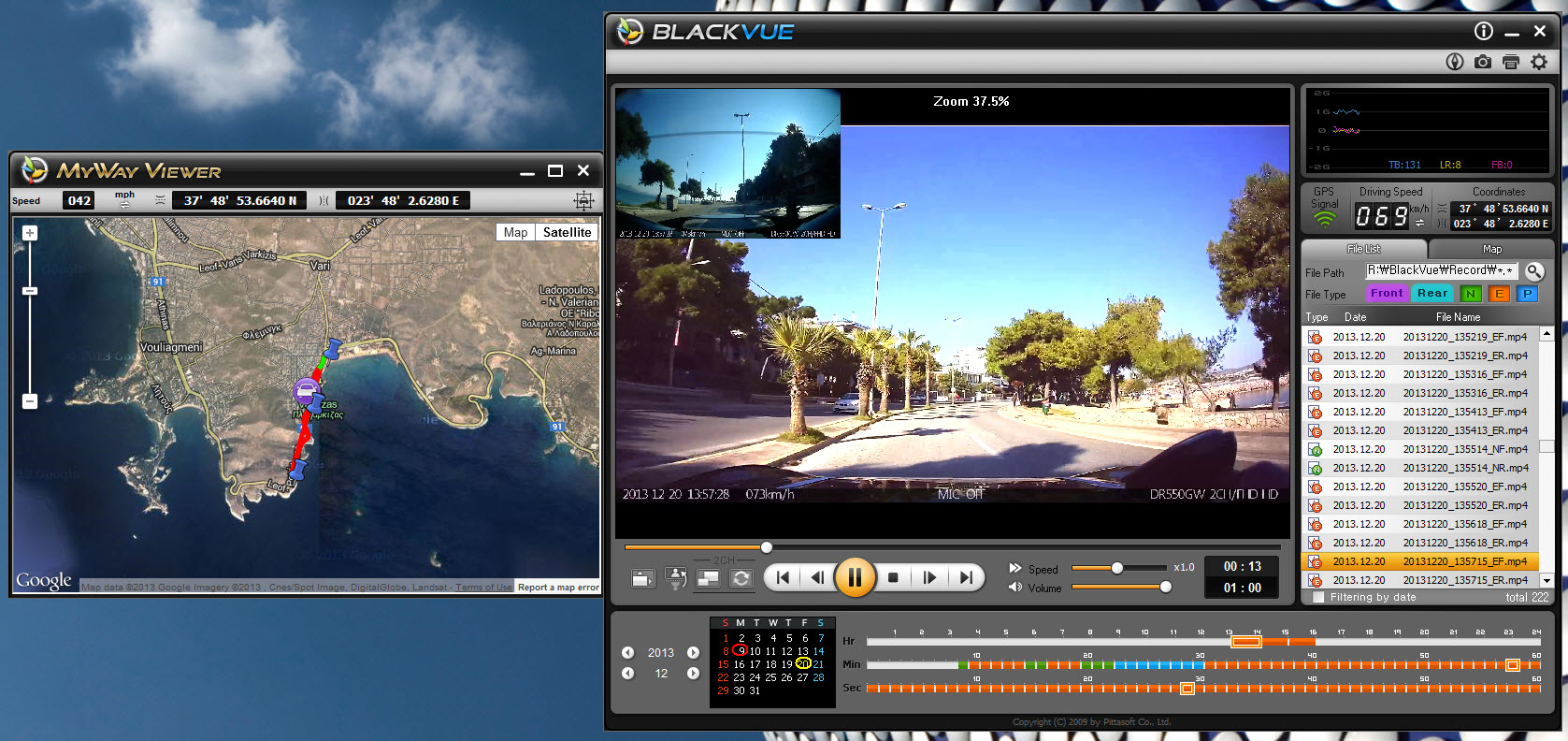Select file 20131220_135219_EF.mp4
Screen dimensions: 1568x741
click(x=1420, y=337)
